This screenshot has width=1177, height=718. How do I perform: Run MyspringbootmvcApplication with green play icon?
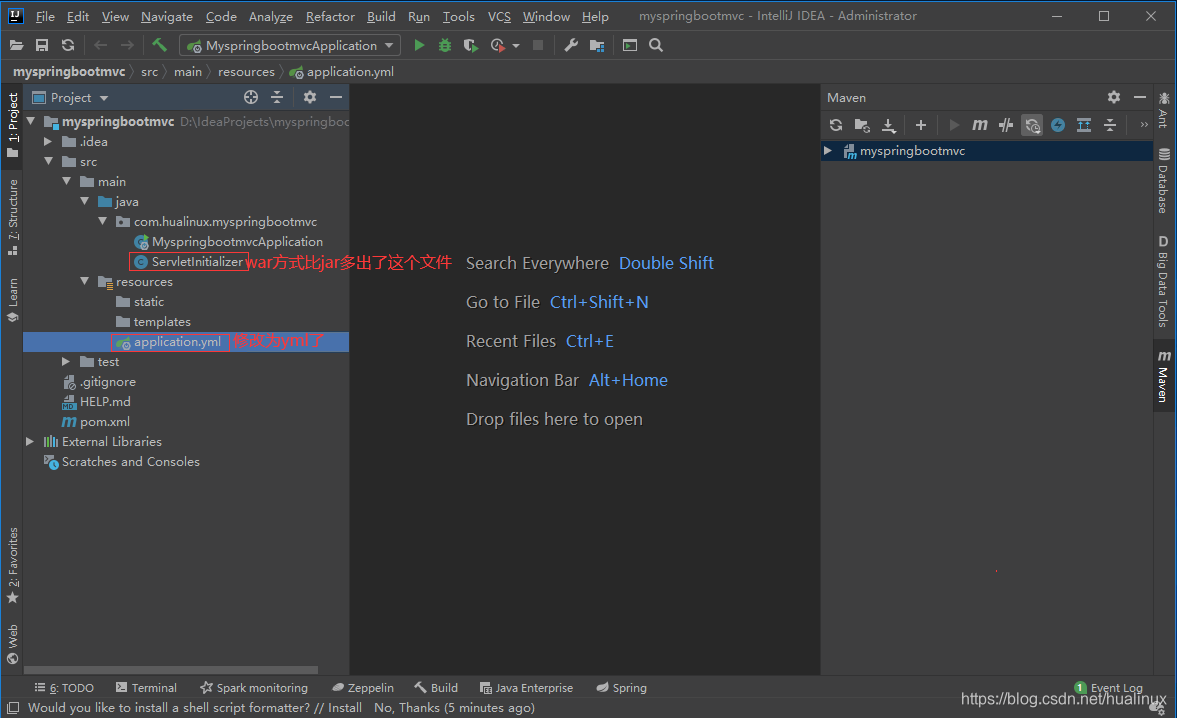click(x=419, y=46)
